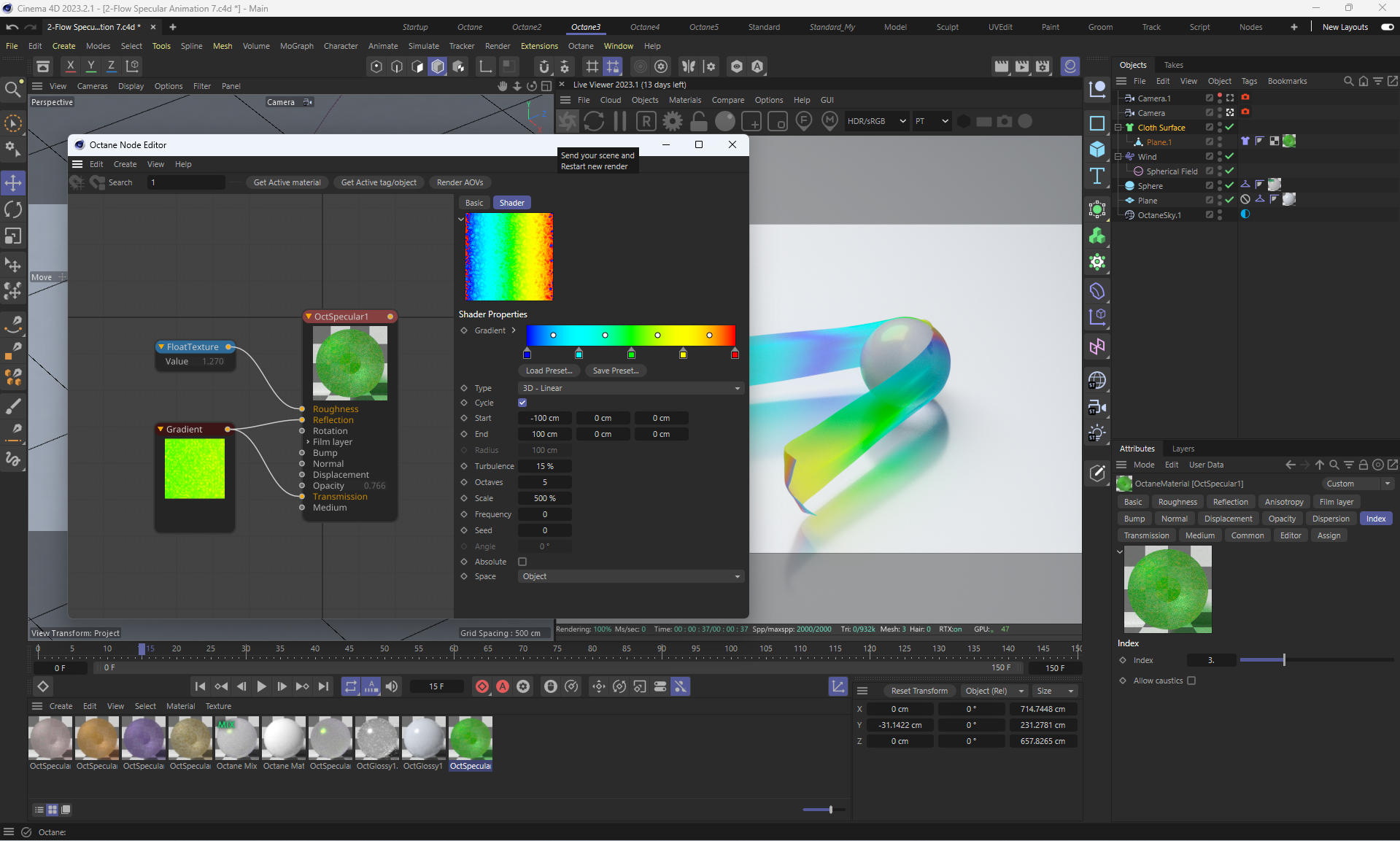Open HDR/sRGB dropdown in Live Viewer
Image resolution: width=1400 pixels, height=841 pixels.
point(876,121)
